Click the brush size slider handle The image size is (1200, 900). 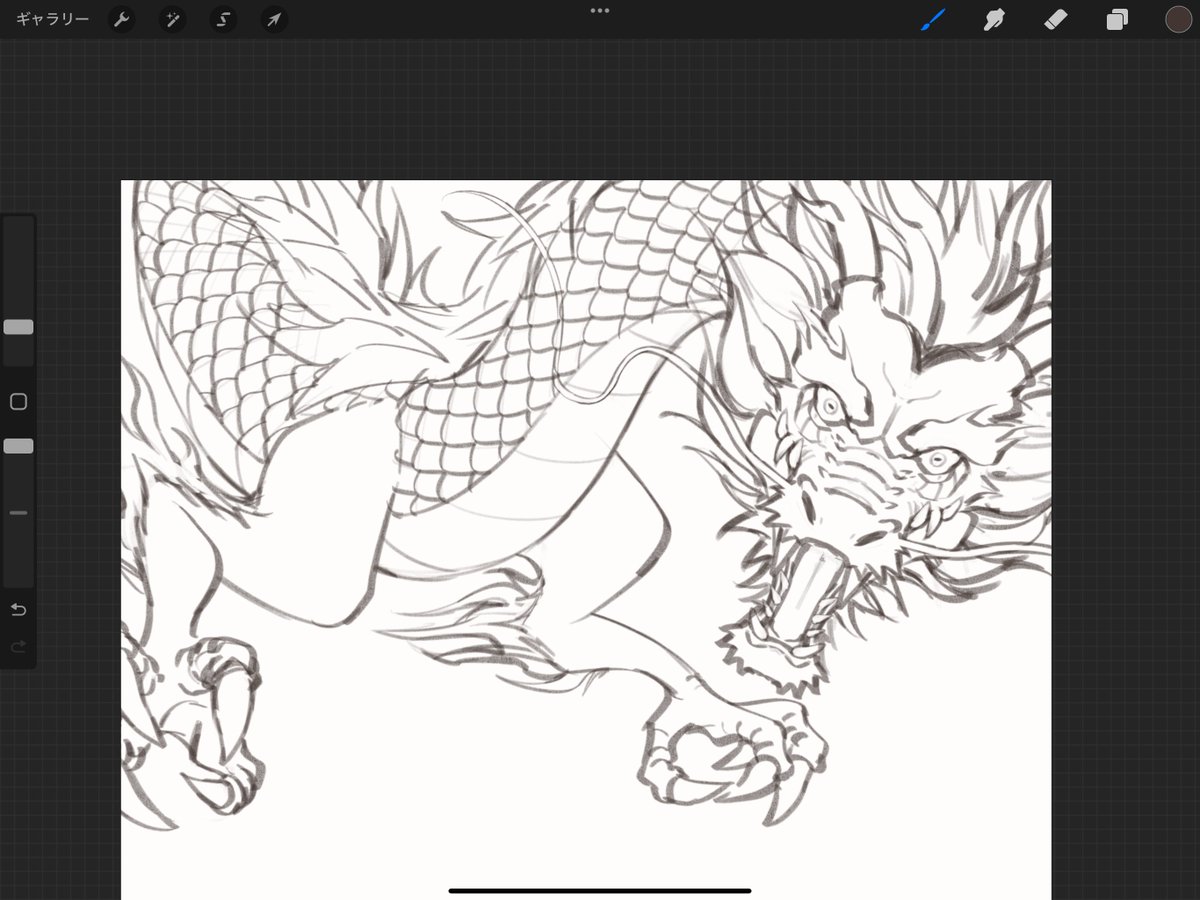click(x=18, y=327)
